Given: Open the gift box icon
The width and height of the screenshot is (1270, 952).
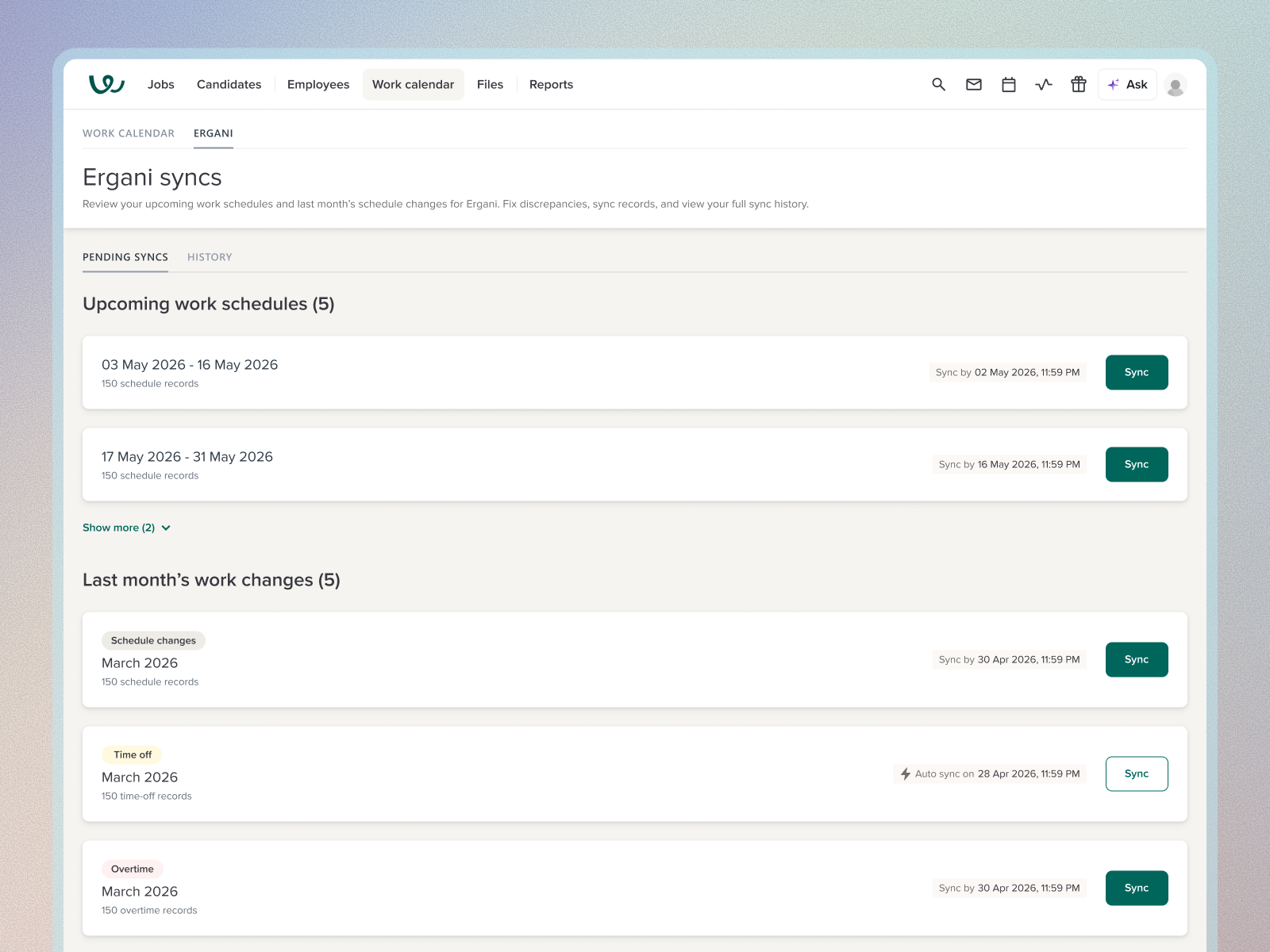Looking at the screenshot, I should pos(1078,84).
